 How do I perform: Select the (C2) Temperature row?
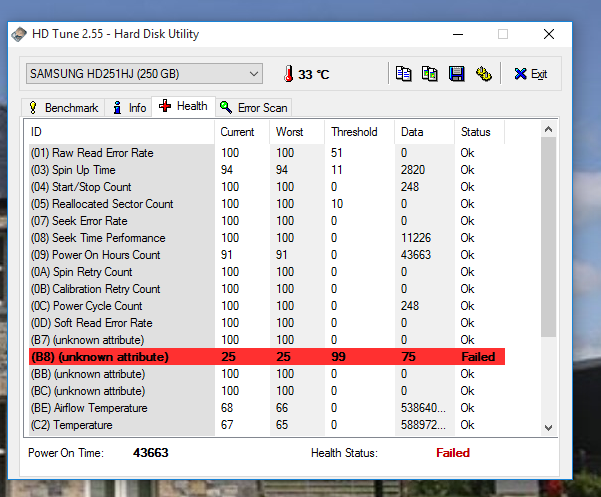267,425
